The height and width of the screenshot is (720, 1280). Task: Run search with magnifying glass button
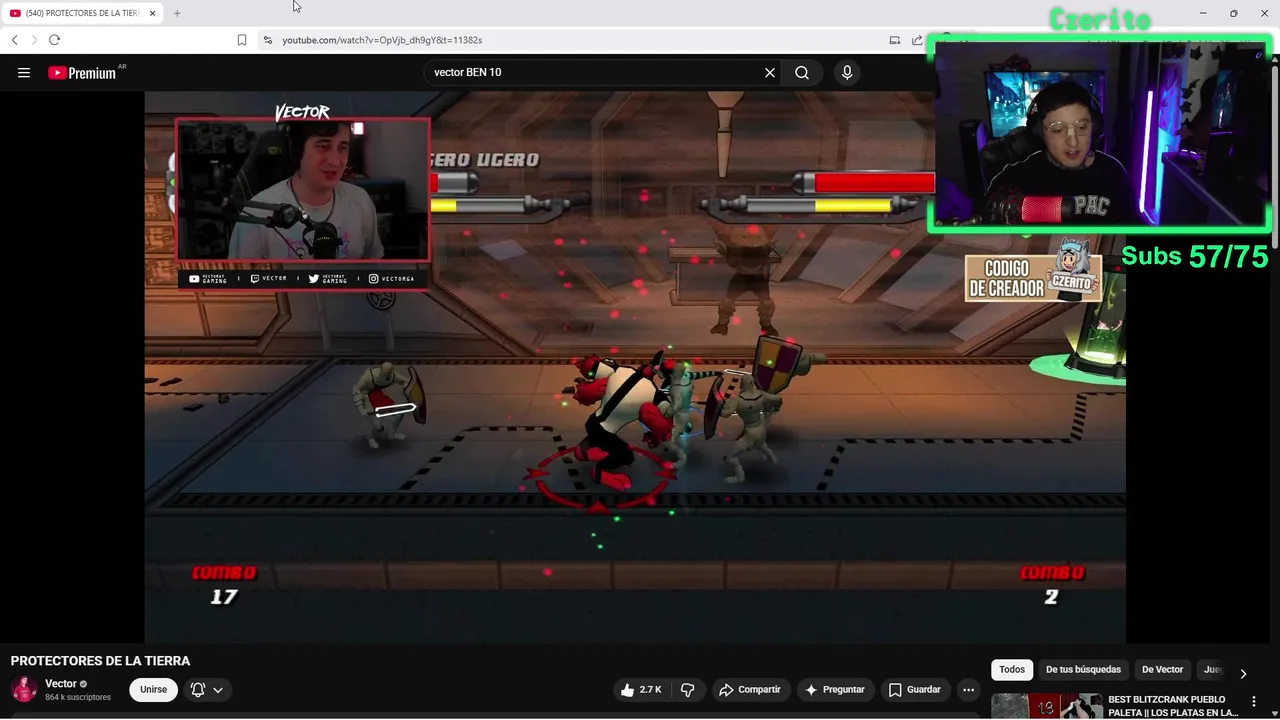[802, 72]
